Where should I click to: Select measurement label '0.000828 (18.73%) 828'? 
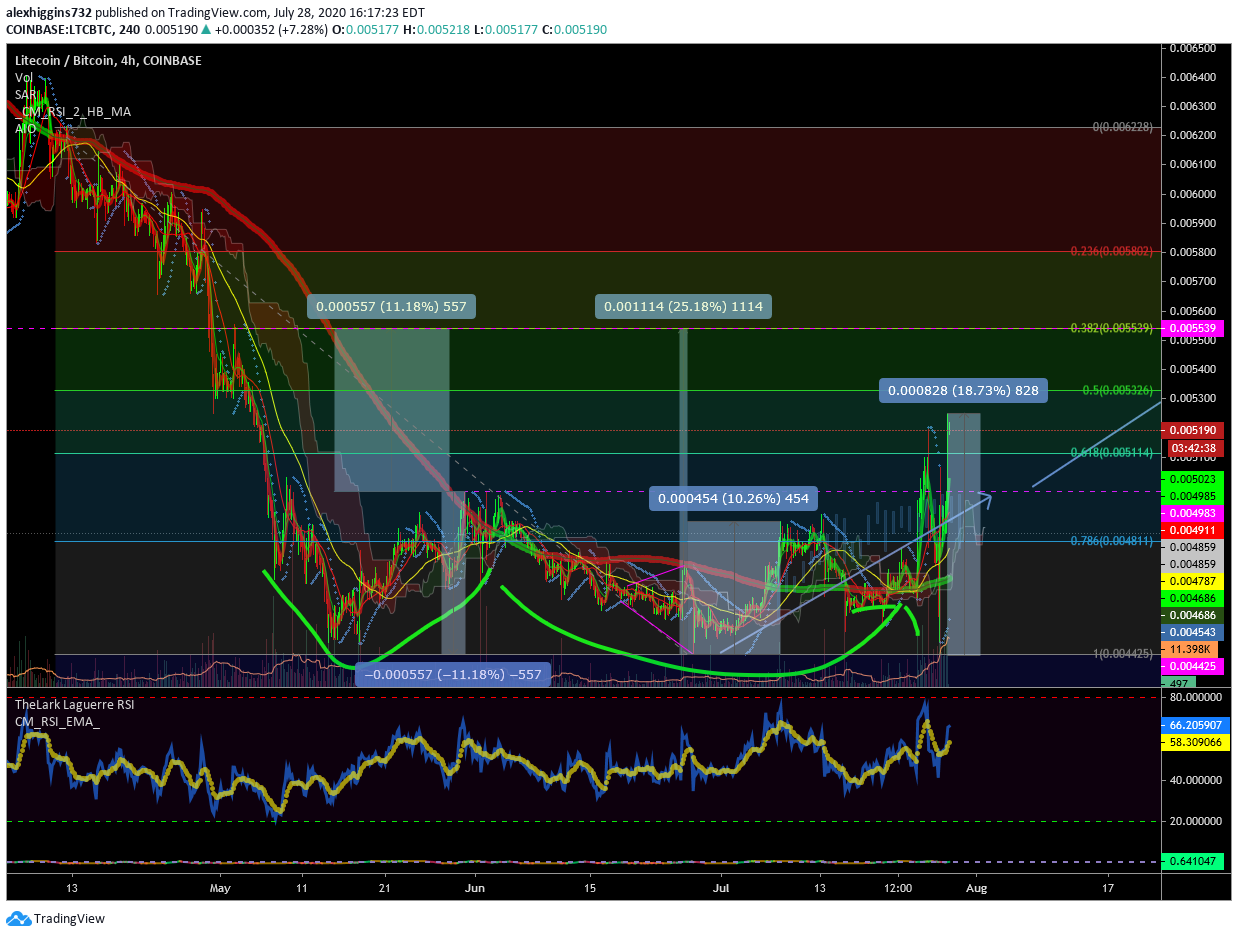[964, 391]
